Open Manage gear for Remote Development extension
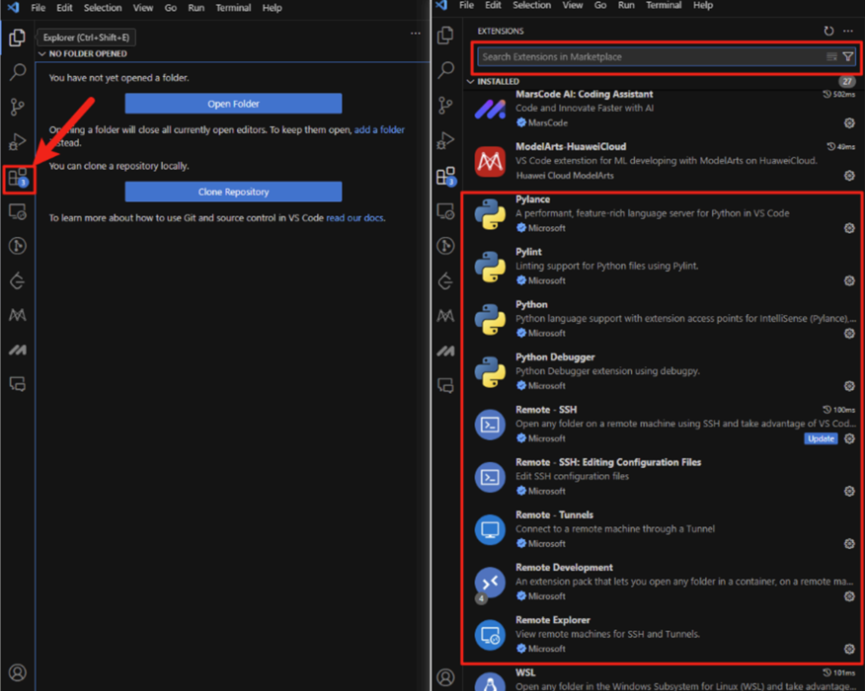 pos(850,596)
